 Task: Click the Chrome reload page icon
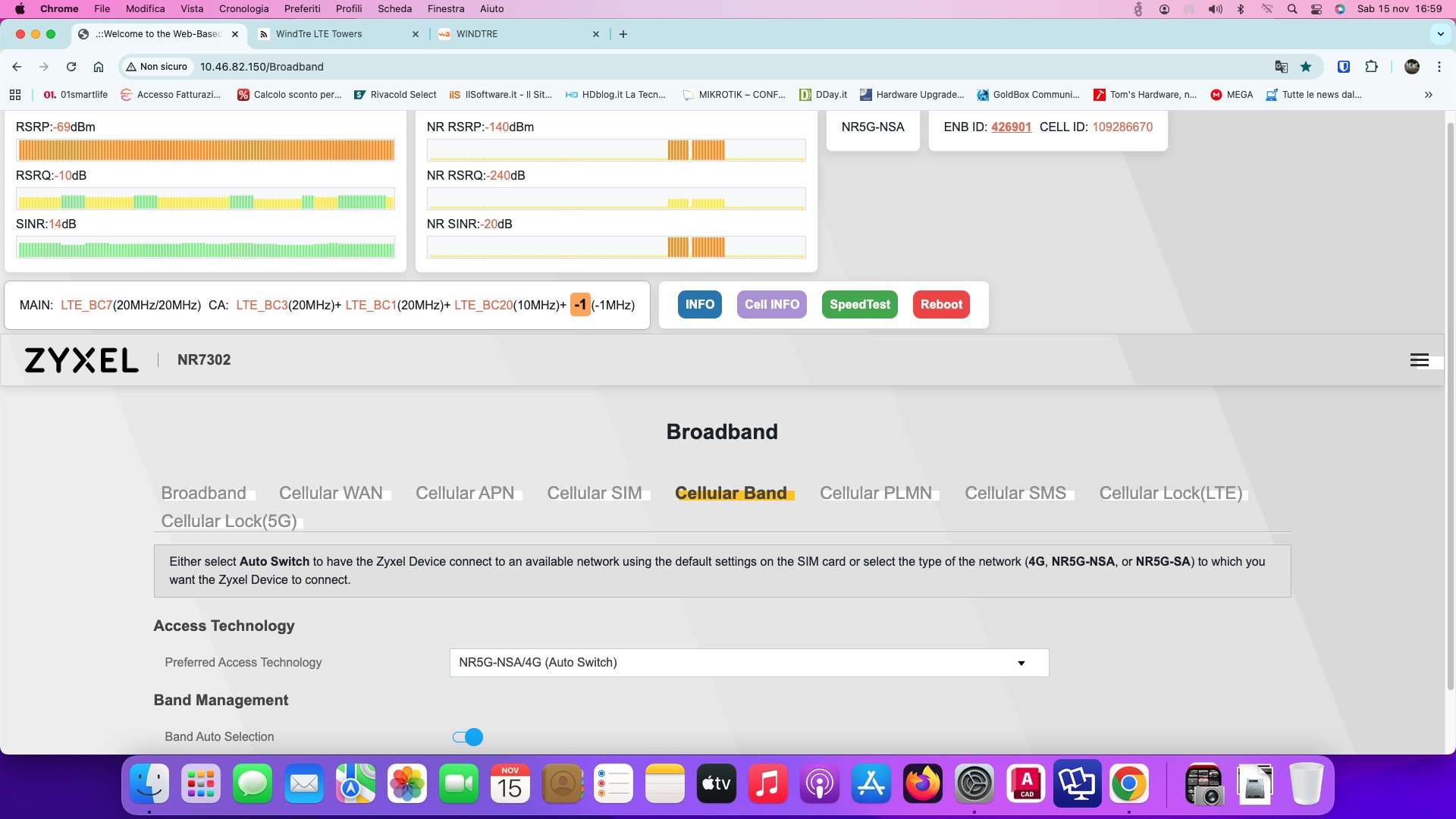(x=71, y=67)
